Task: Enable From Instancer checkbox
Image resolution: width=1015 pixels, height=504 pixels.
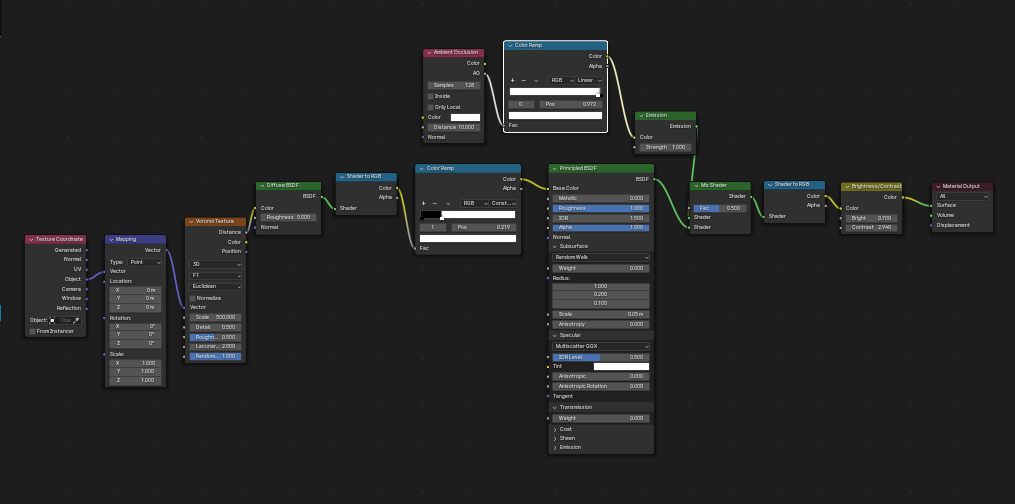Action: [x=32, y=331]
